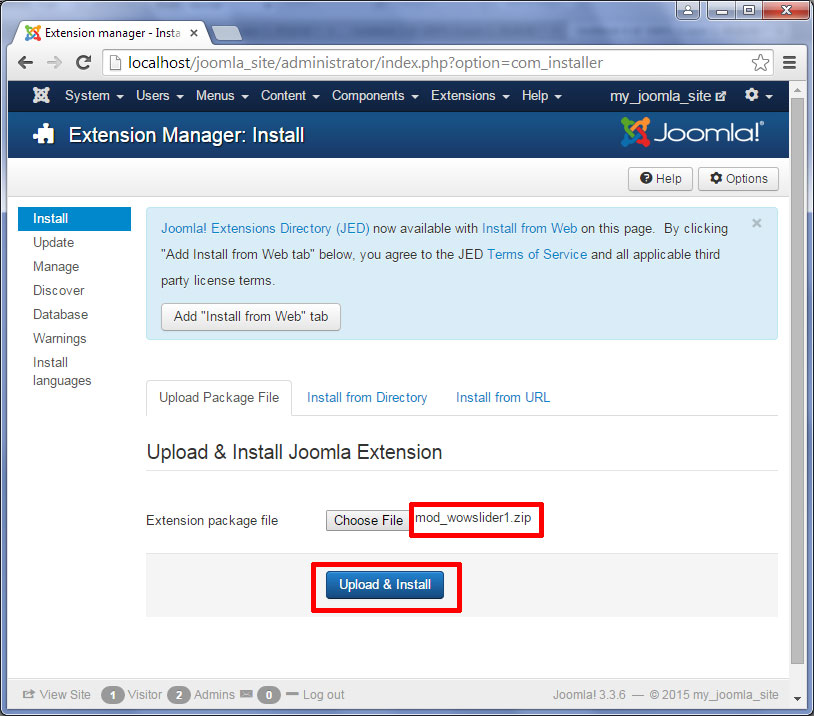Click the puzzle piece Extension Manager icon
814x716 pixels.
pos(44,134)
